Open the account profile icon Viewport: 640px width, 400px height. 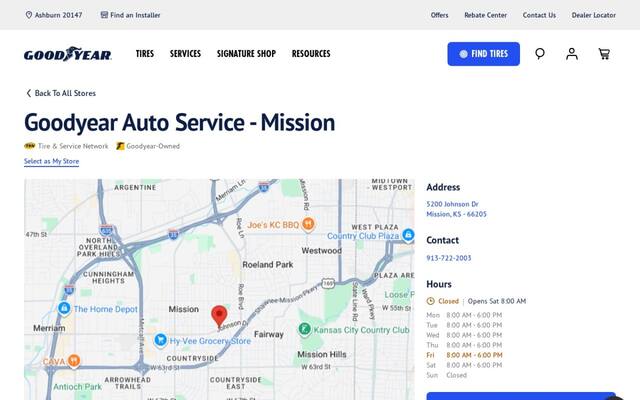[x=572, y=54]
